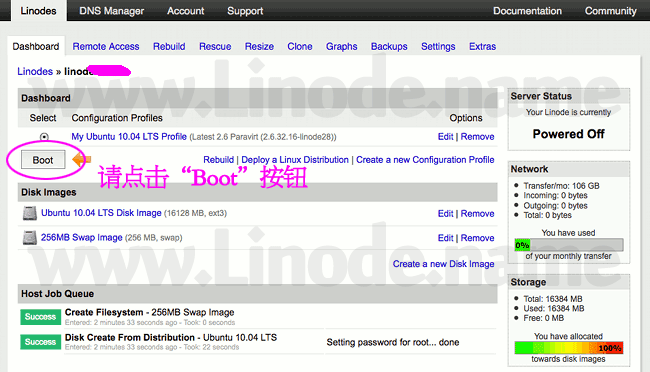Click the orange arrow next to Boot

(81, 159)
